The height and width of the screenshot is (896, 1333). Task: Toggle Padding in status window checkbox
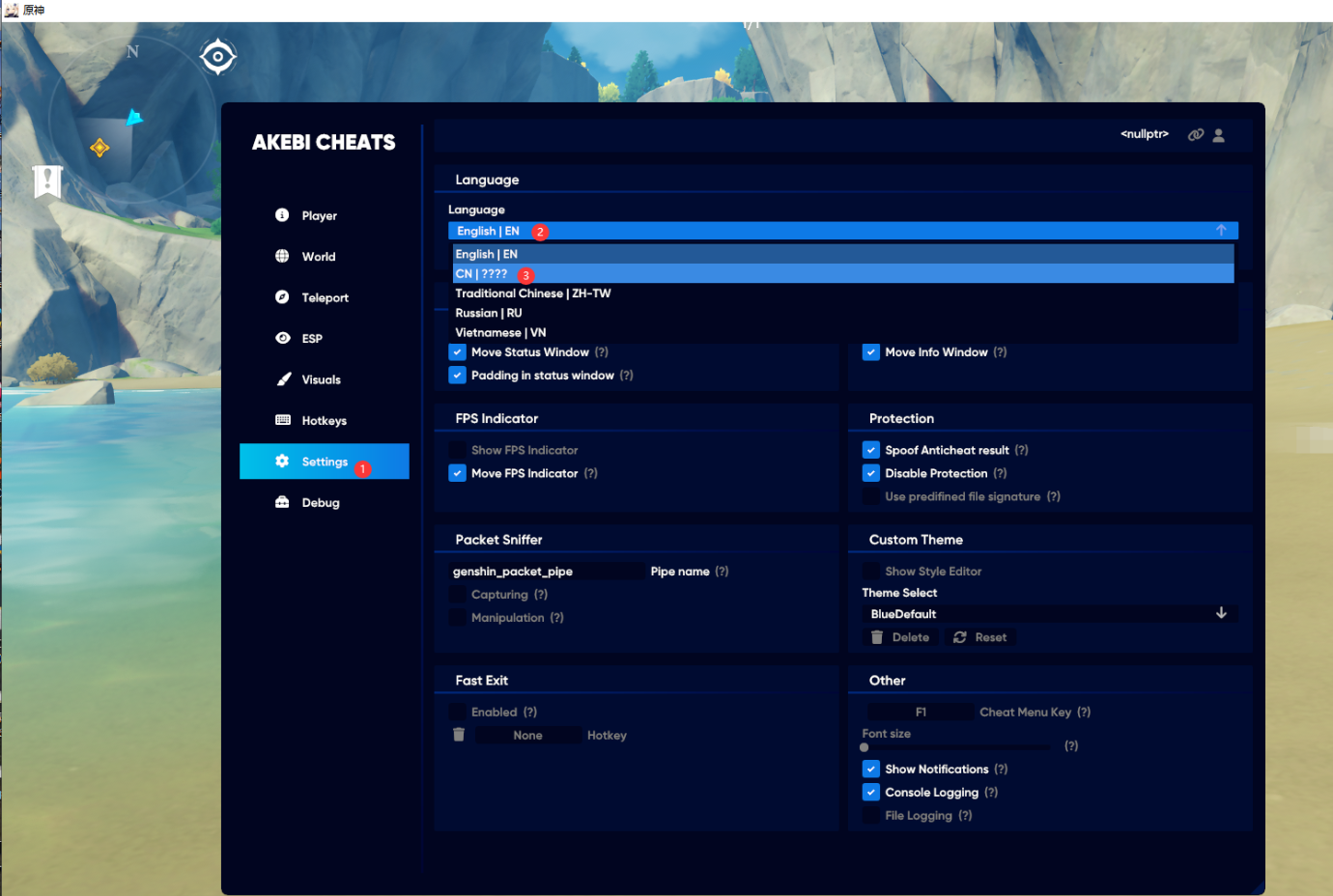tap(458, 376)
